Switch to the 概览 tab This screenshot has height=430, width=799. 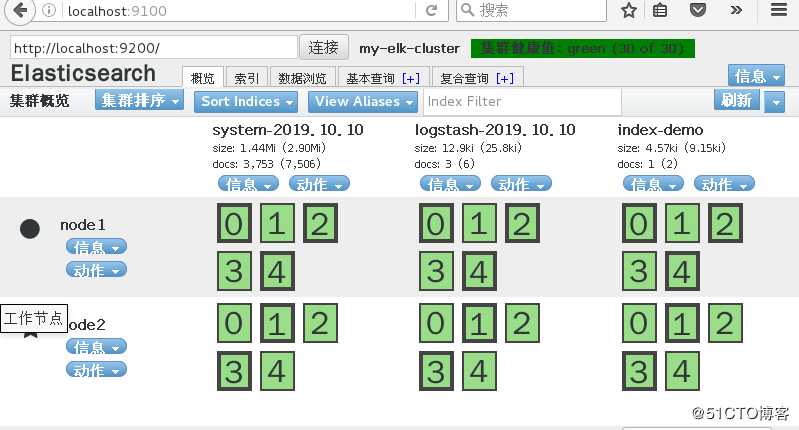[x=202, y=77]
